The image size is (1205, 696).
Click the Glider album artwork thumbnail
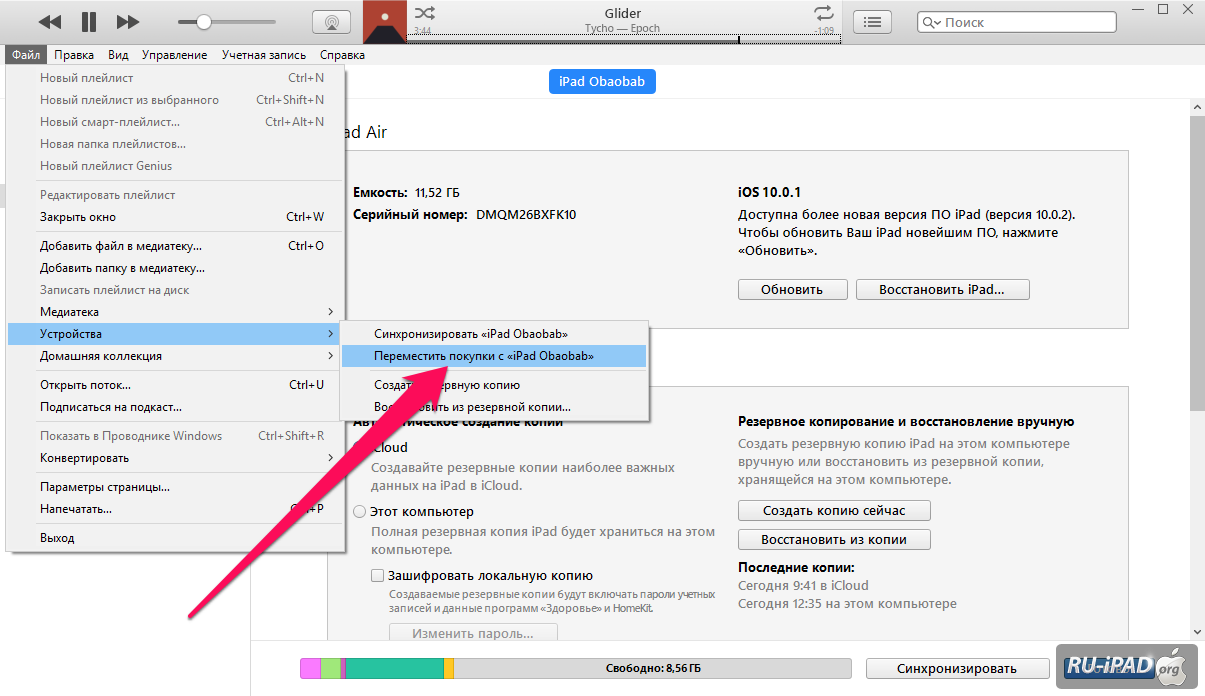point(384,22)
